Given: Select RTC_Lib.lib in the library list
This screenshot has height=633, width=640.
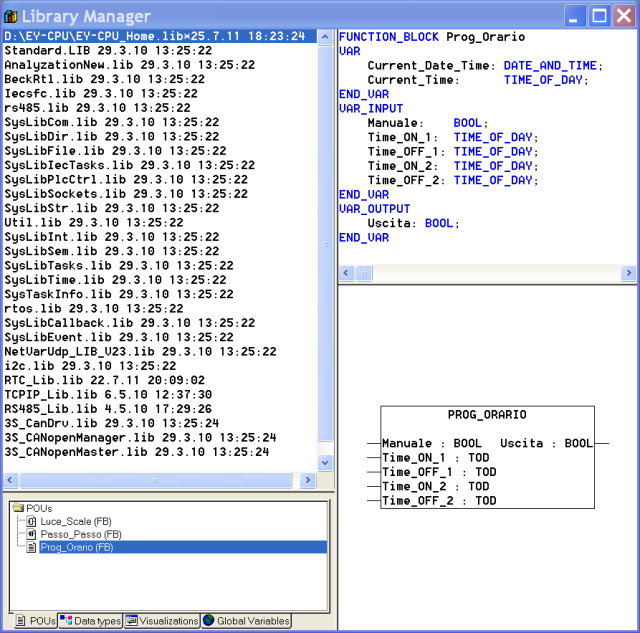Looking at the screenshot, I should tap(104, 380).
